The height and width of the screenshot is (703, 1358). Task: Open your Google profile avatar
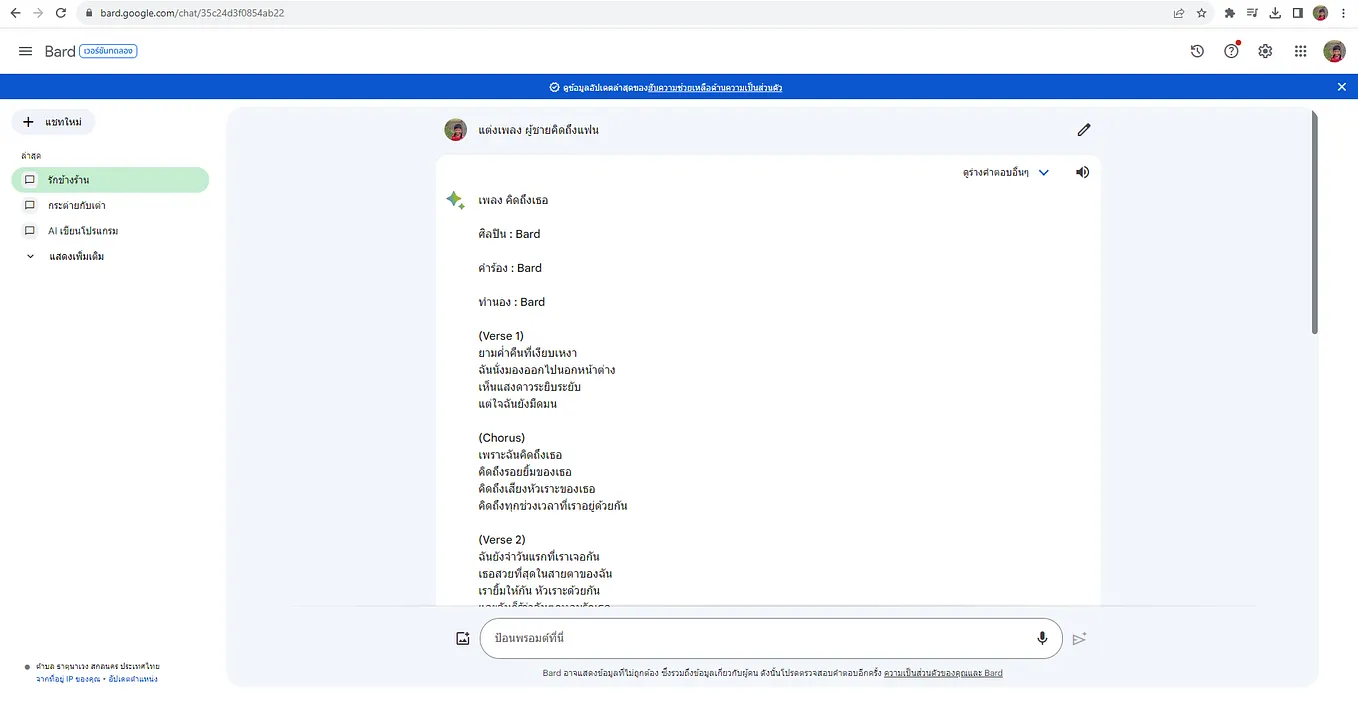coord(1334,50)
